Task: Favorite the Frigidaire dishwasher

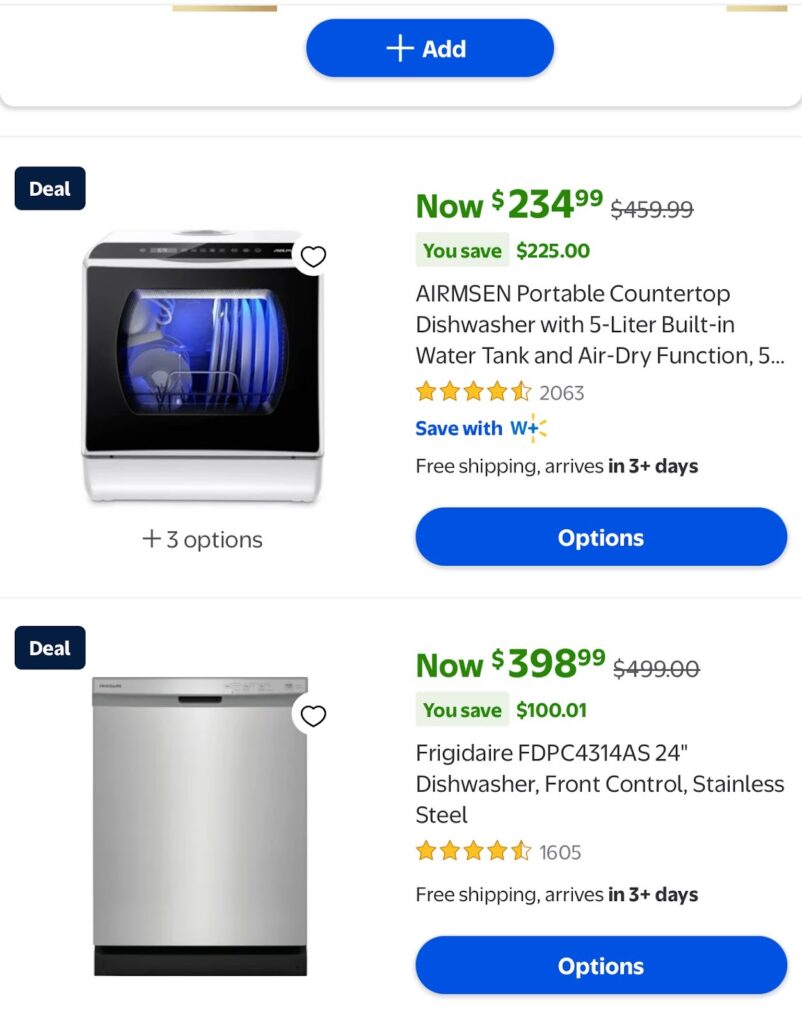Action: (314, 716)
